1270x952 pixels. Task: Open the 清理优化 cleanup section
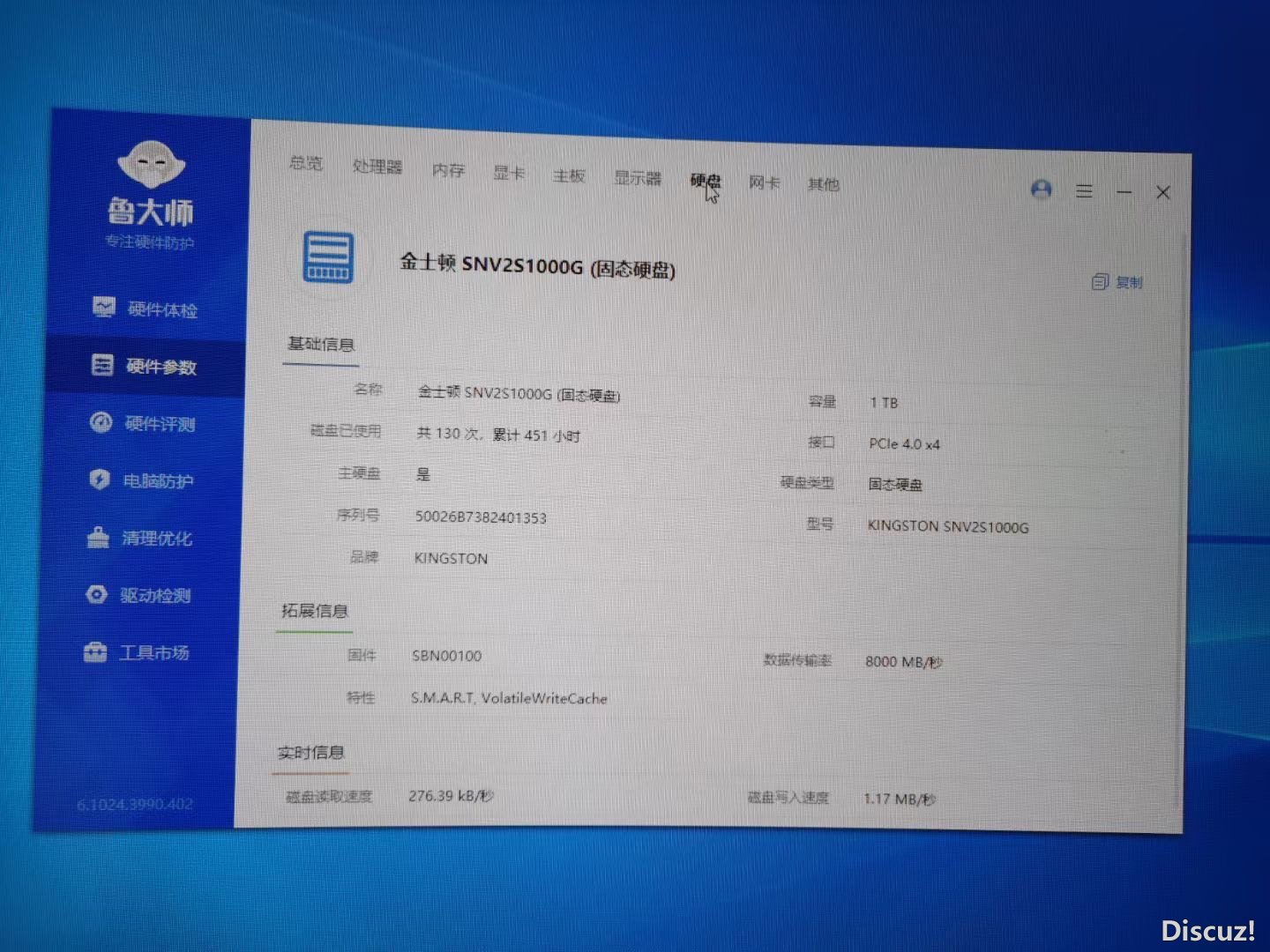pyautogui.click(x=139, y=538)
